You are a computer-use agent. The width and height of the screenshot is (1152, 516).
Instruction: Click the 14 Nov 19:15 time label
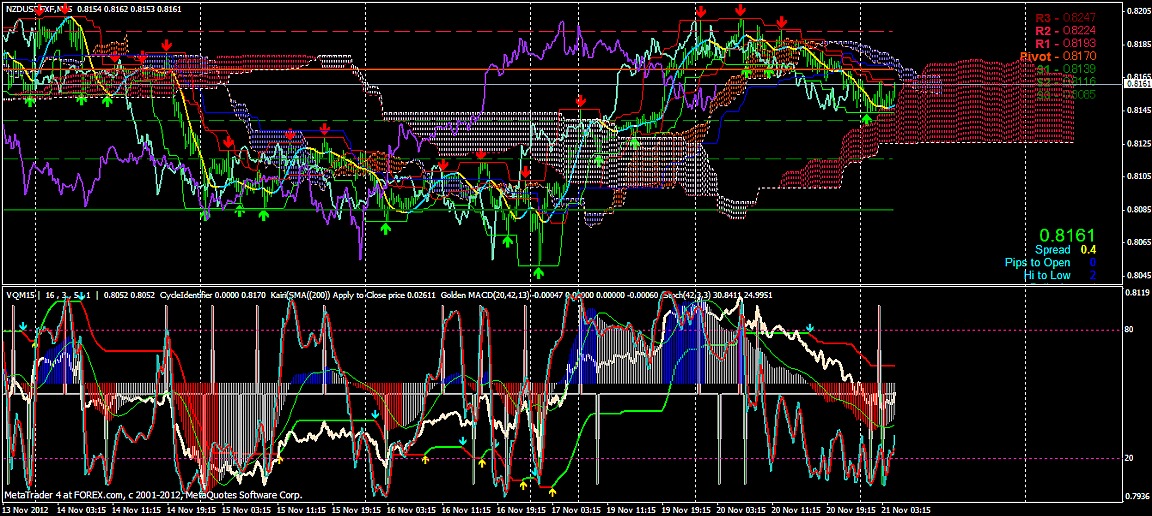[191, 509]
